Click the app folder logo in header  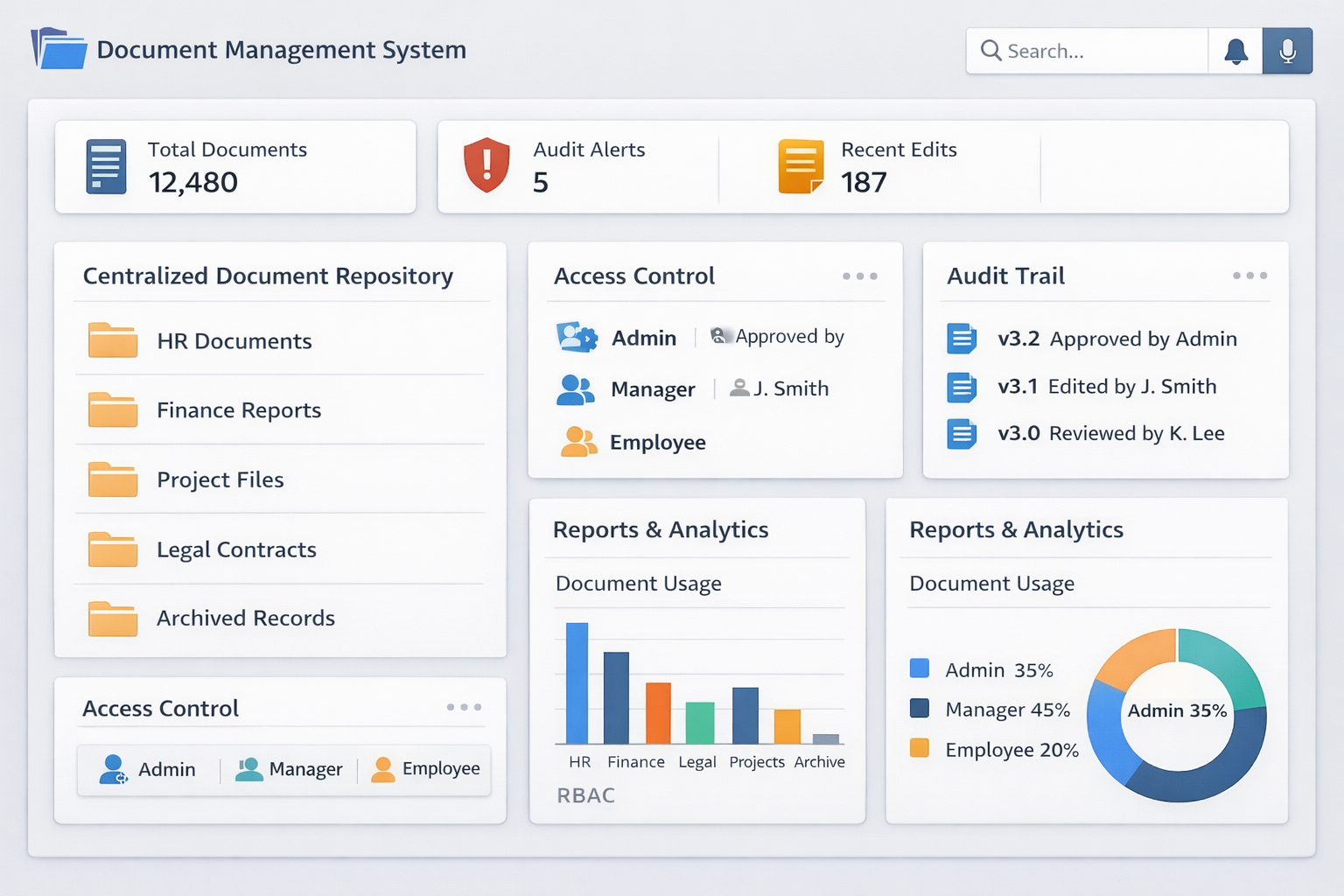59,49
